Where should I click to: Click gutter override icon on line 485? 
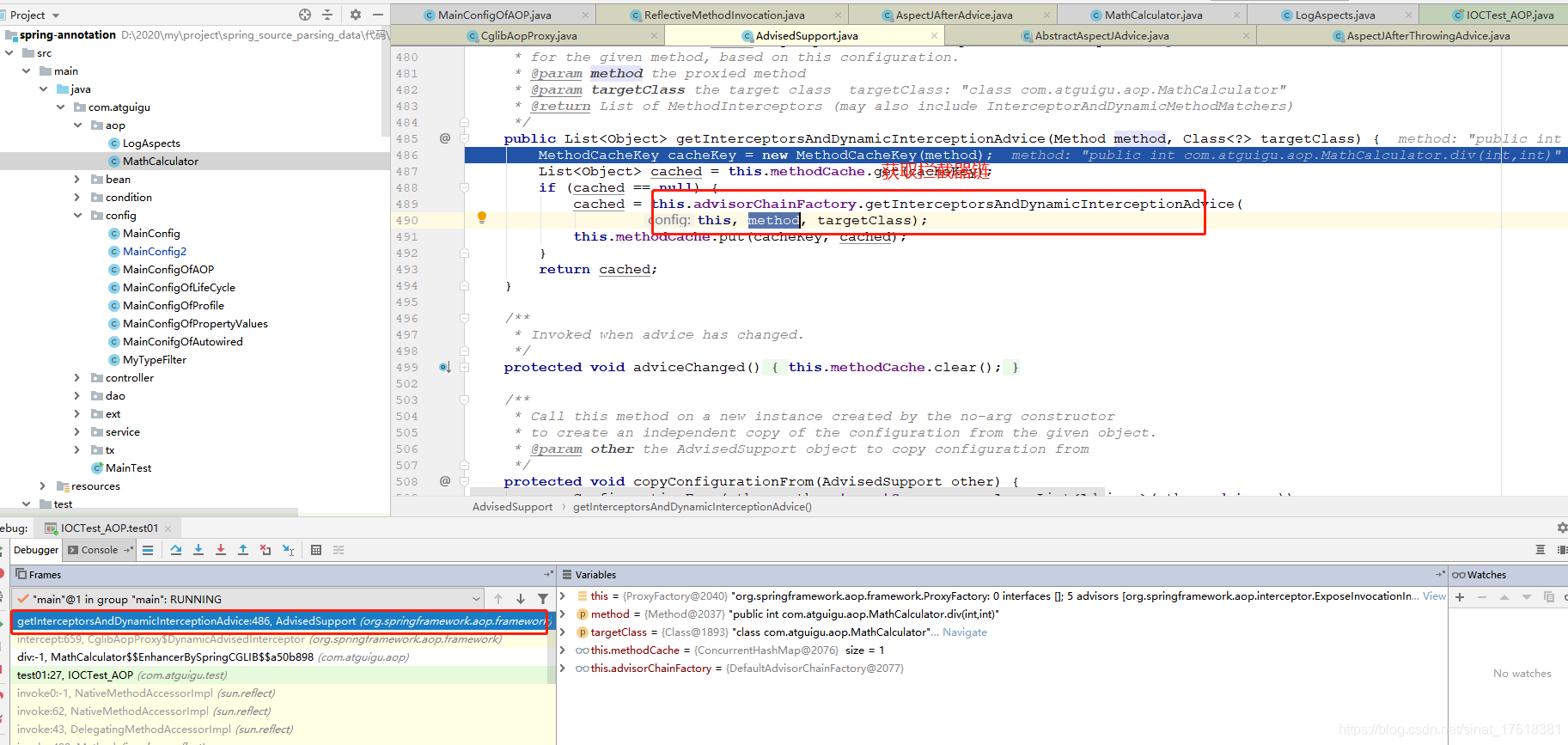tap(445, 138)
